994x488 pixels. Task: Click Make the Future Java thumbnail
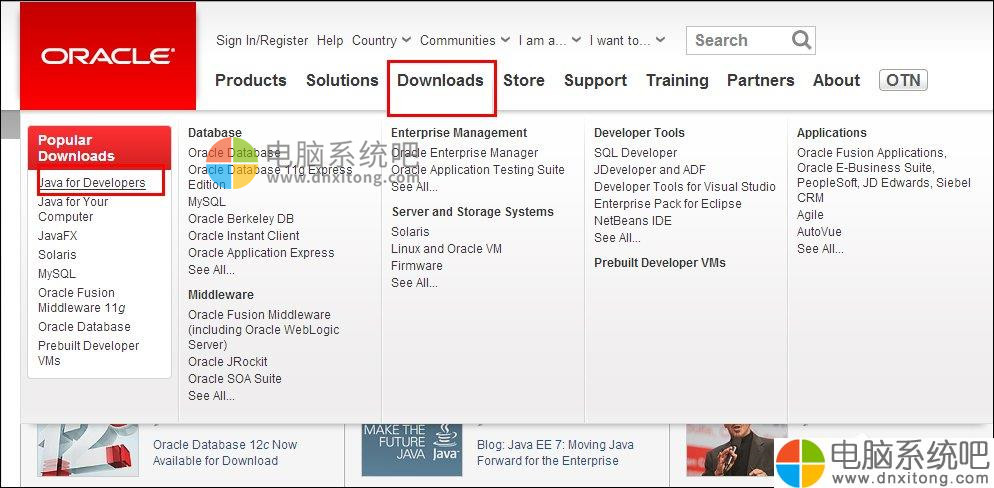(411, 449)
